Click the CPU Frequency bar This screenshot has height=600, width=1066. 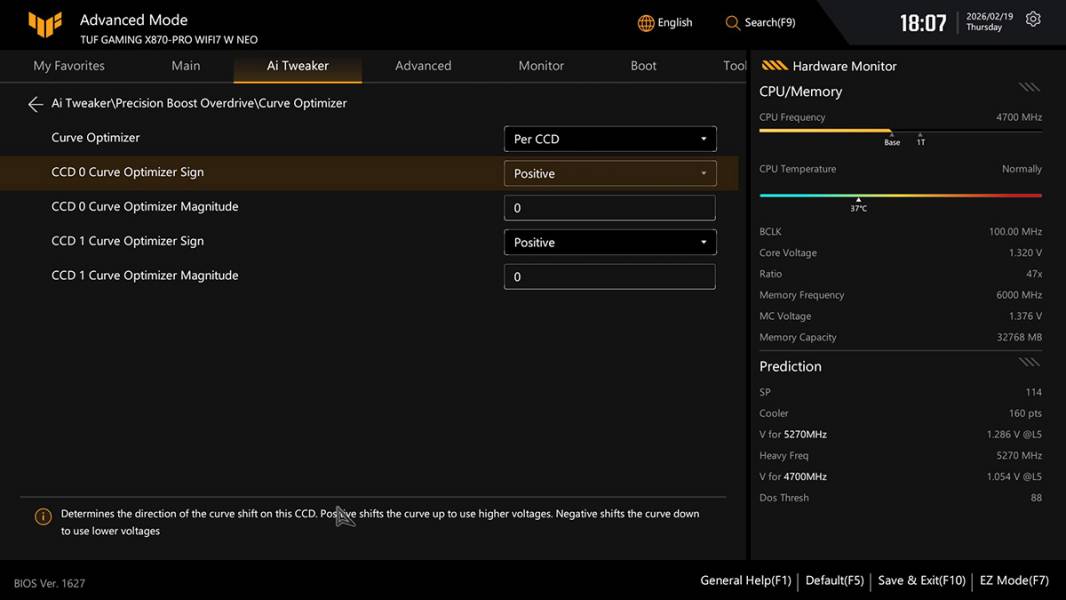[900, 131]
